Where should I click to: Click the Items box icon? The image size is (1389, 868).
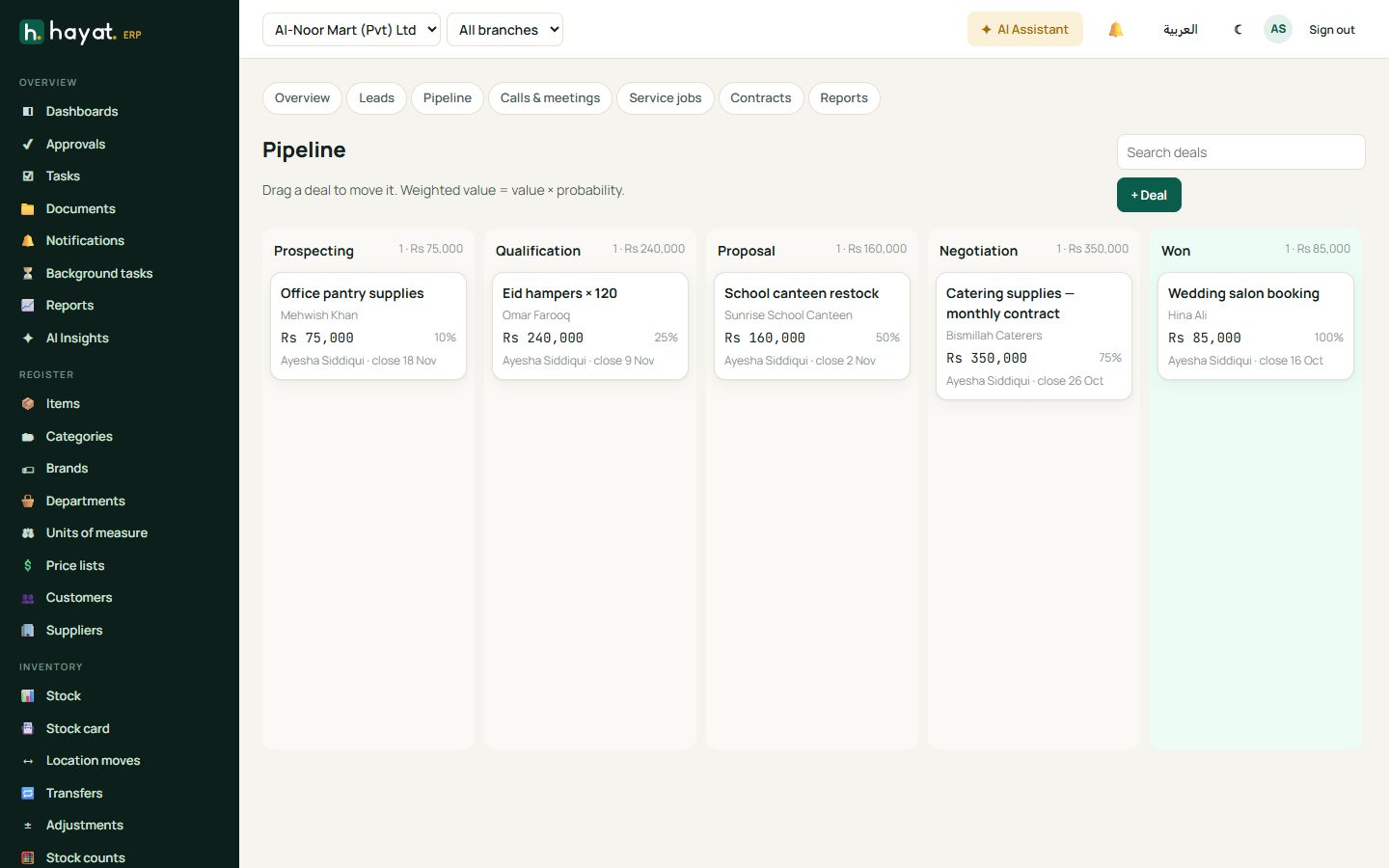[28, 404]
